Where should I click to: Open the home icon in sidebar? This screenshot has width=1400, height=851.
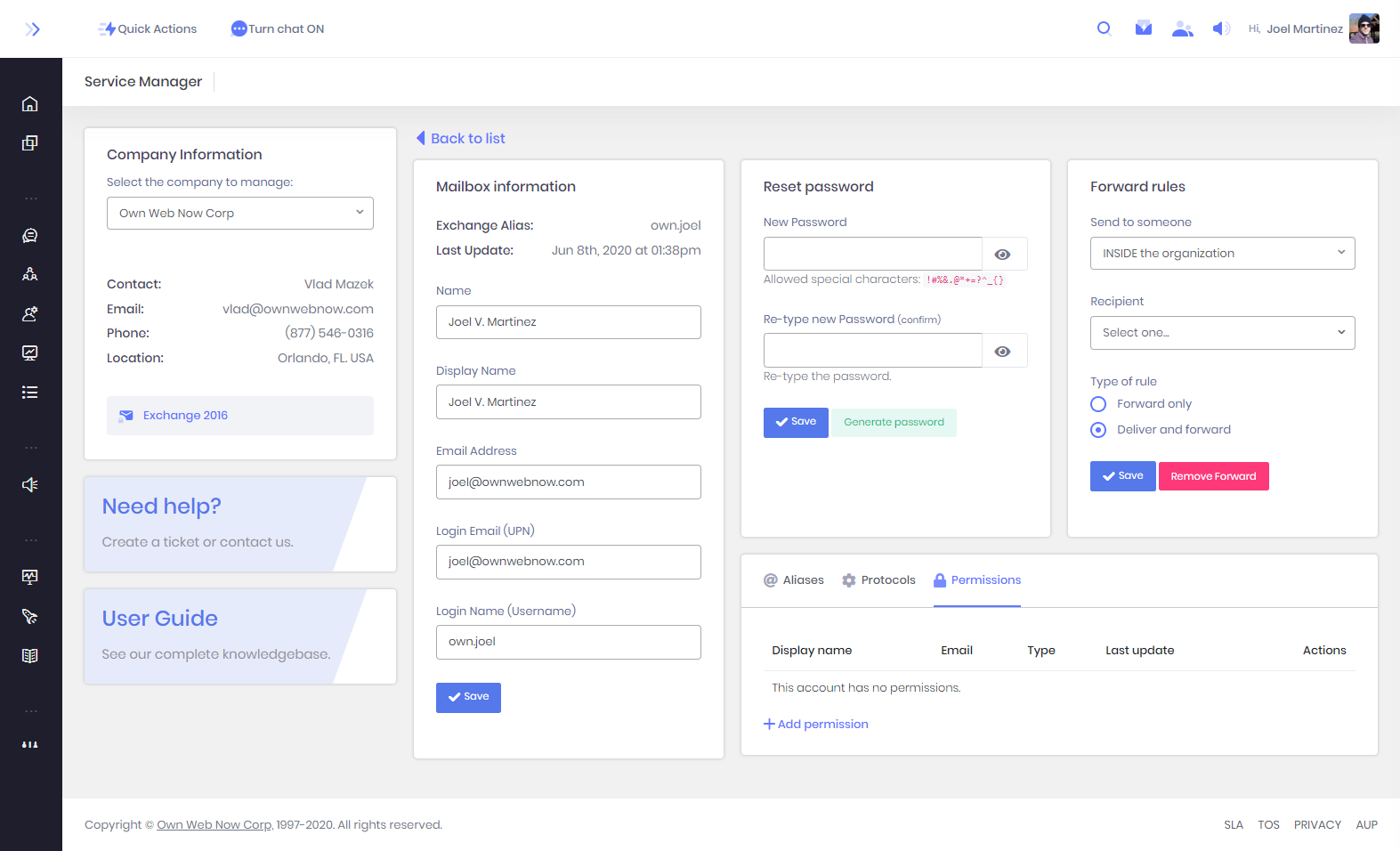[30, 104]
